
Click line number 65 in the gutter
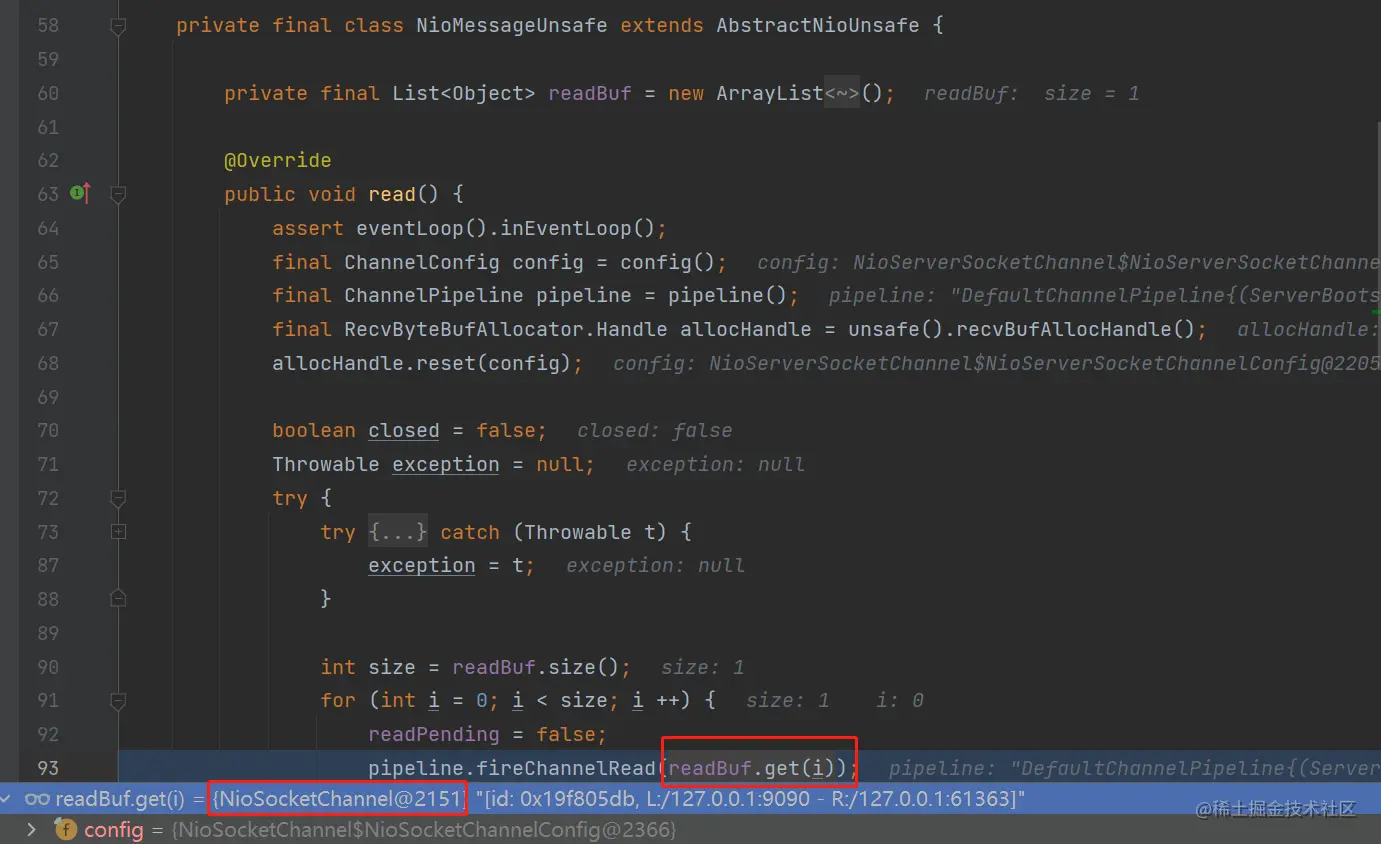pyautogui.click(x=48, y=262)
